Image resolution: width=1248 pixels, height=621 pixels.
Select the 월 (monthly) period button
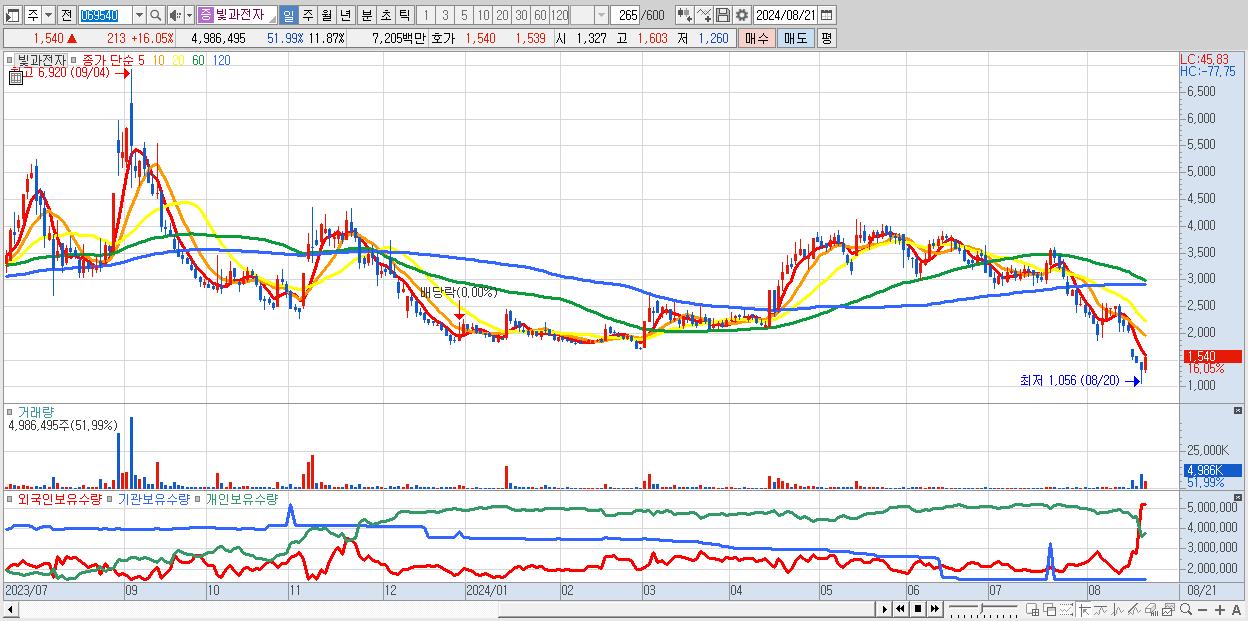pyautogui.click(x=326, y=15)
